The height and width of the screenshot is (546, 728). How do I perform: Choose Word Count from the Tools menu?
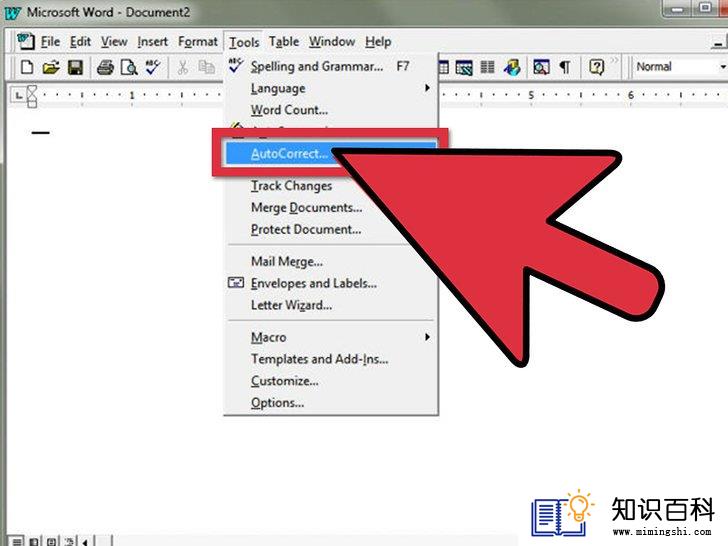pyautogui.click(x=331, y=110)
